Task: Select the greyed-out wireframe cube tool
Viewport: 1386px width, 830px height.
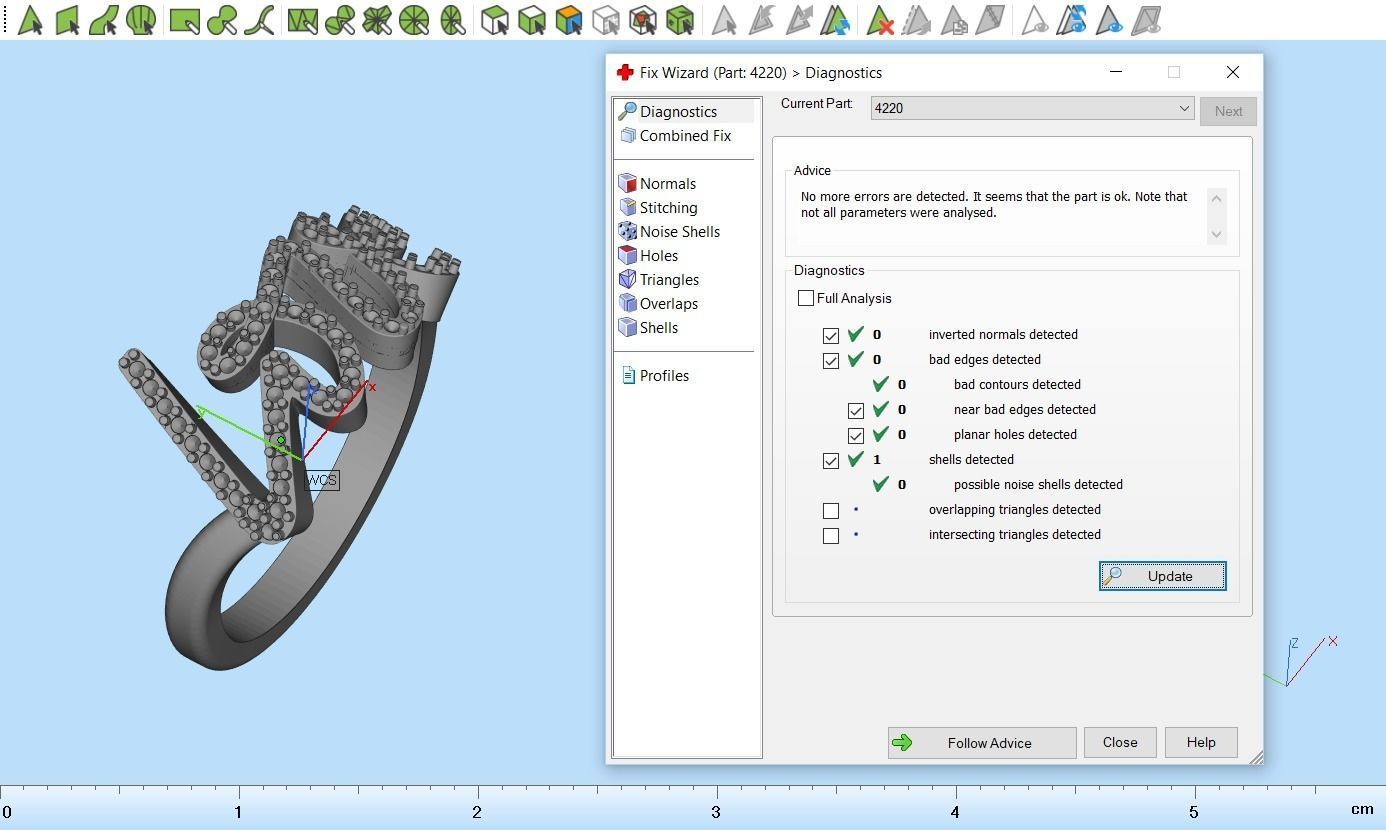Action: [606, 20]
